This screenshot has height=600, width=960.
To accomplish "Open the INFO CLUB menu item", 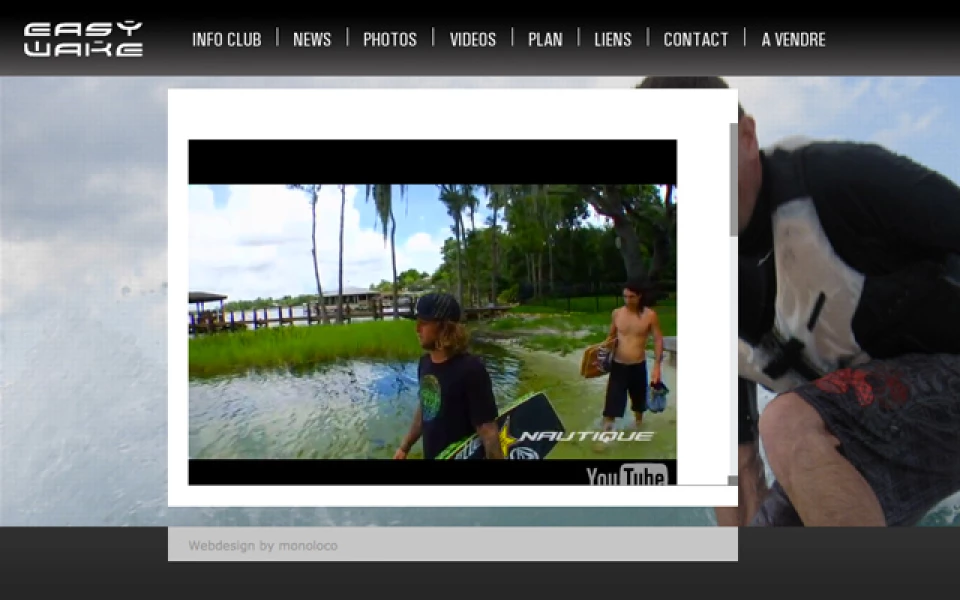I will coord(227,40).
